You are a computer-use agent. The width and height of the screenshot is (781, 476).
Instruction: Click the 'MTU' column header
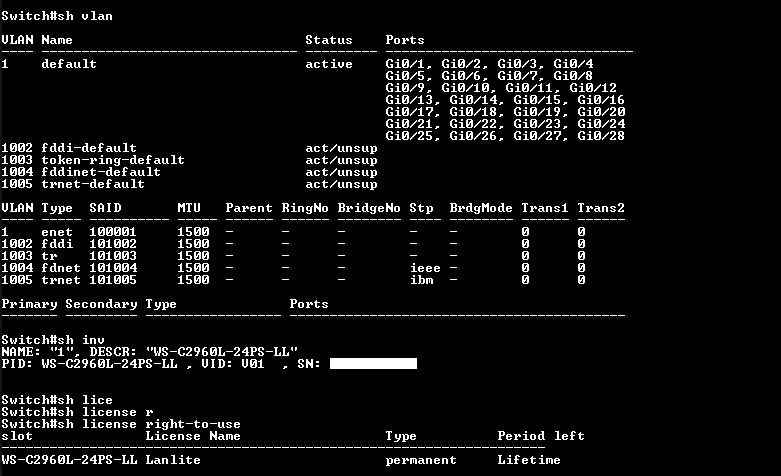(x=189, y=208)
